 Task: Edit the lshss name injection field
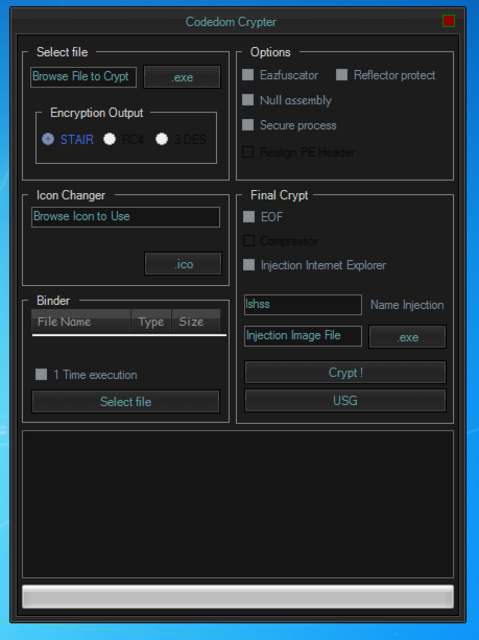pyautogui.click(x=303, y=304)
